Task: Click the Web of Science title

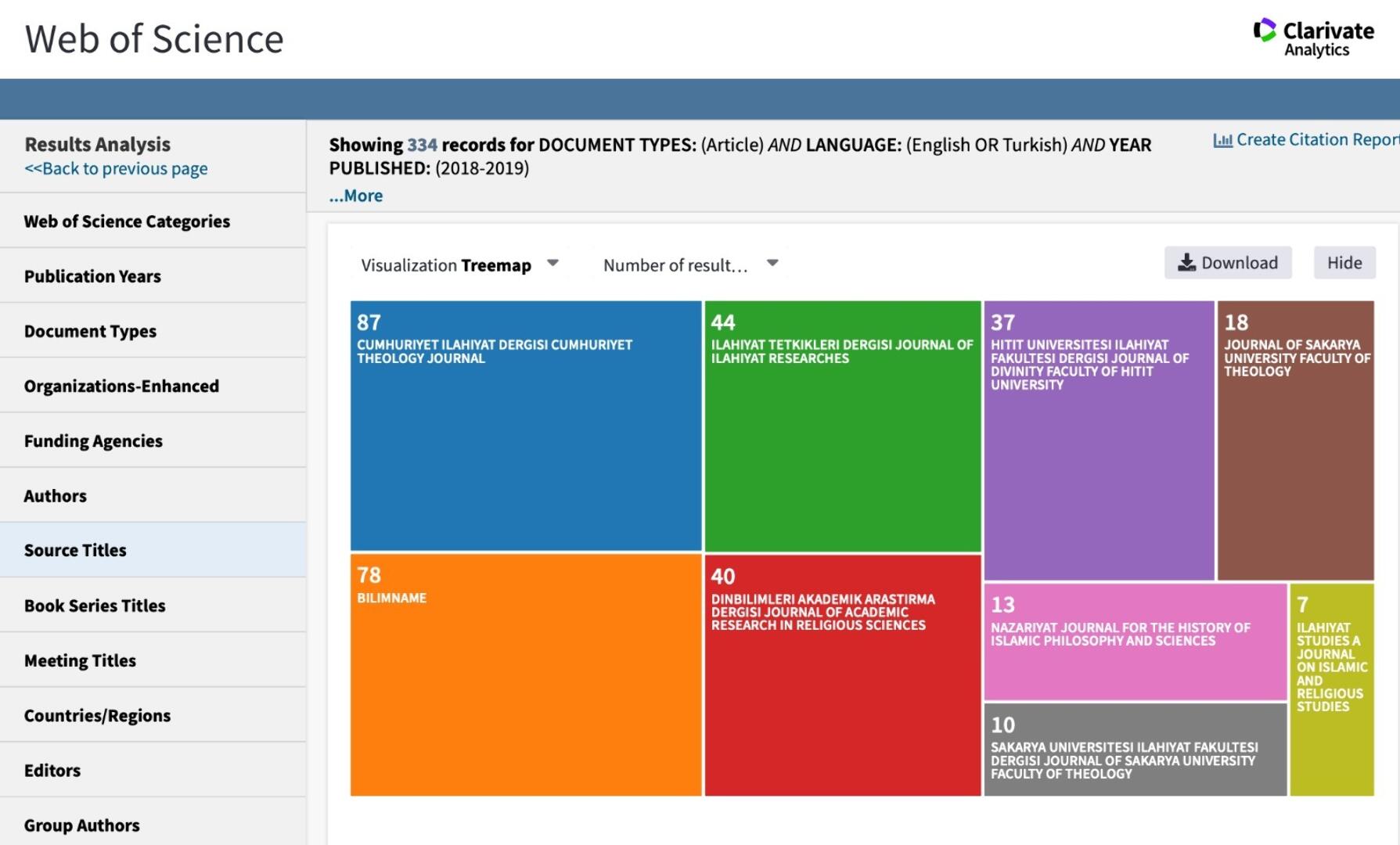Action: click(x=154, y=39)
